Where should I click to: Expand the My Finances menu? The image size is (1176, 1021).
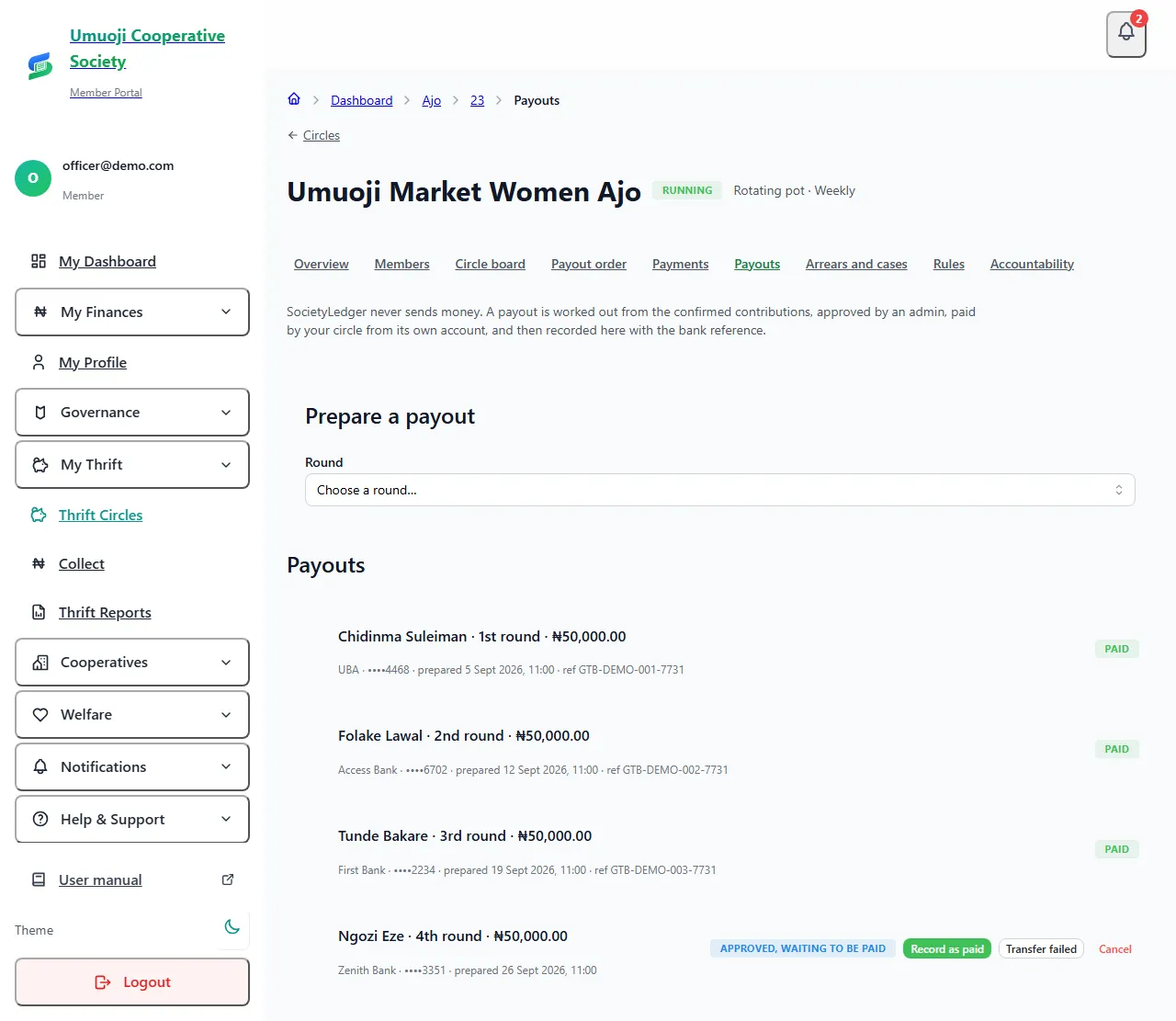(132, 312)
